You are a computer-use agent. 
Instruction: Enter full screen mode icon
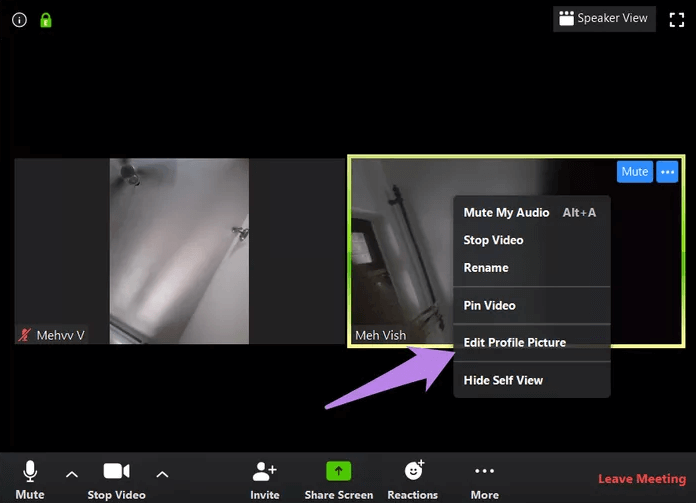pos(675,19)
